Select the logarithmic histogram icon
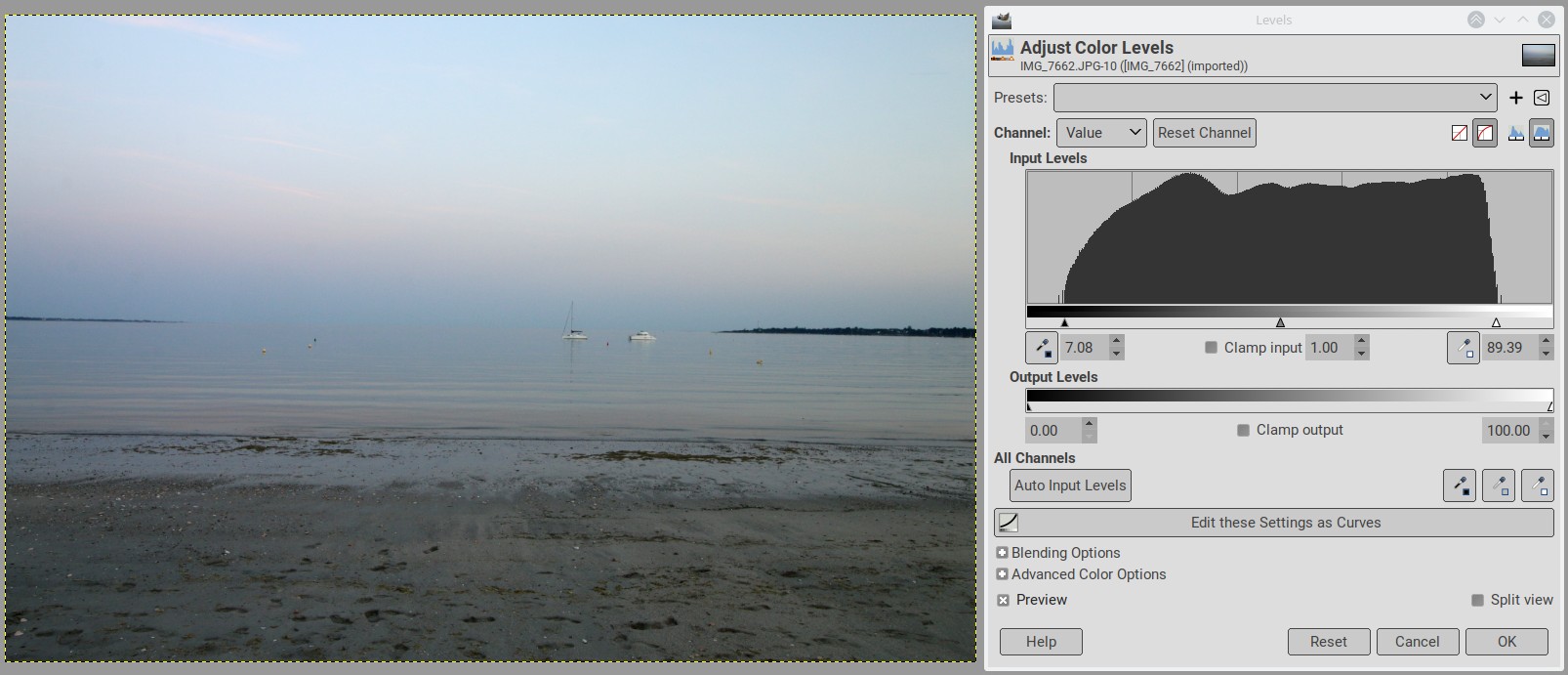This screenshot has width=1568, height=675. 1542,133
